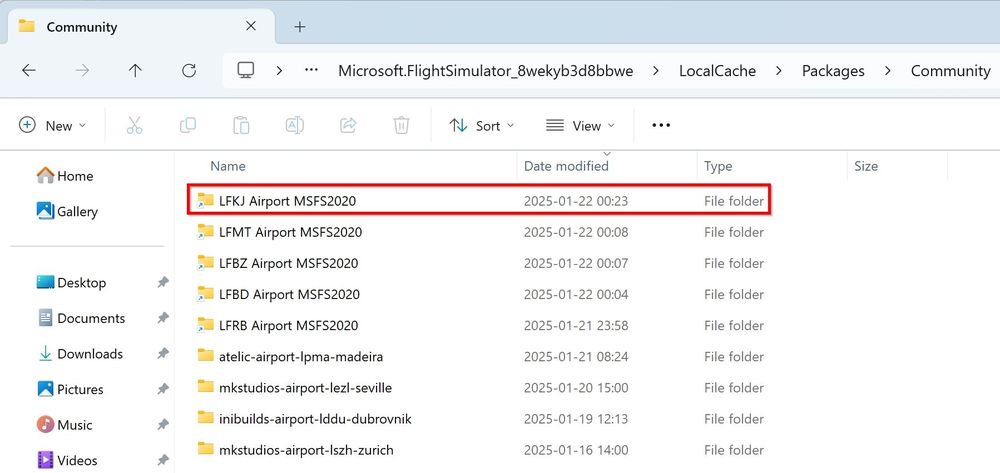Go up one directory level
The image size is (1000, 473).
click(135, 71)
